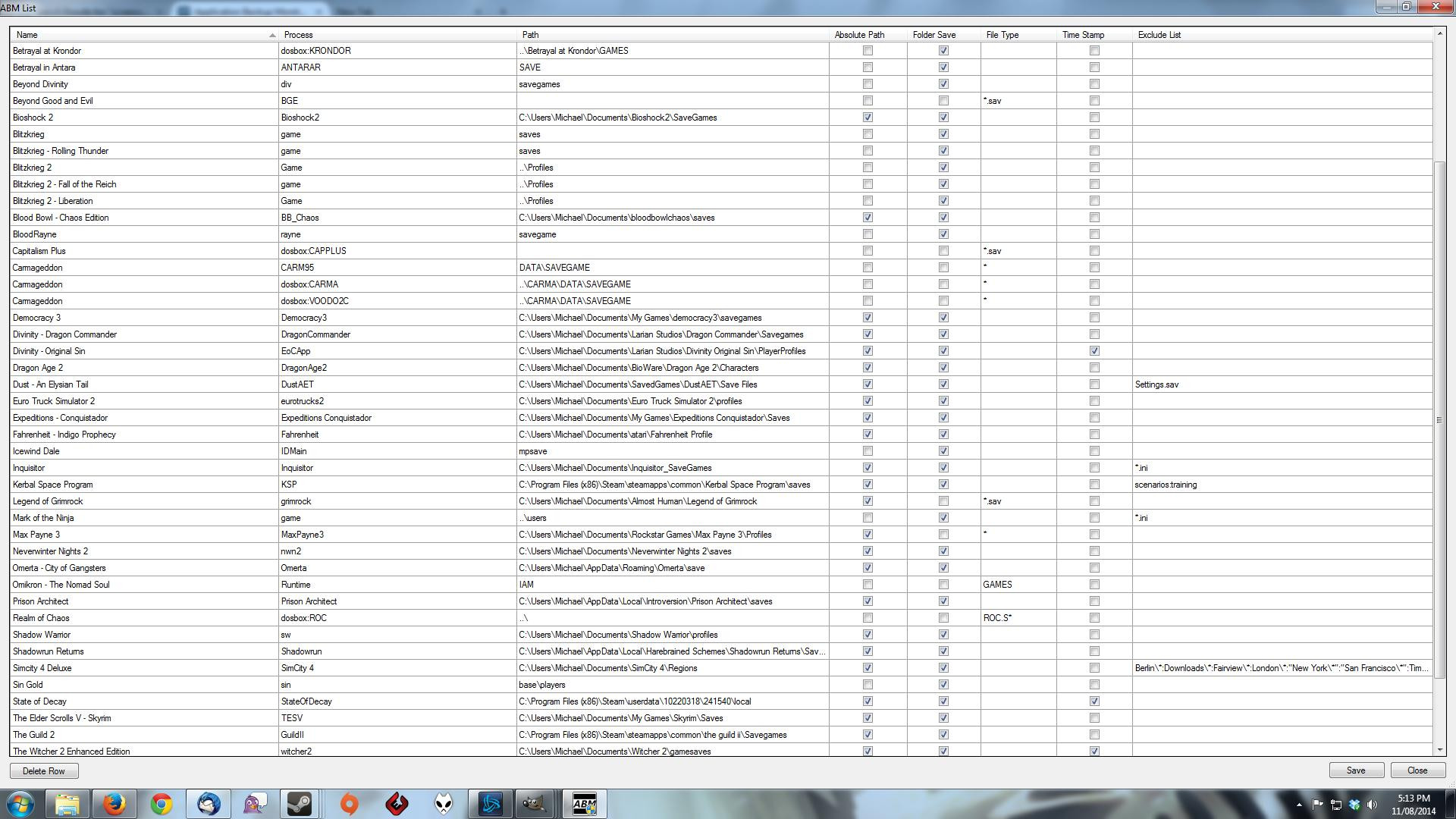Click the vertical scrollbar thumb

[1439, 419]
